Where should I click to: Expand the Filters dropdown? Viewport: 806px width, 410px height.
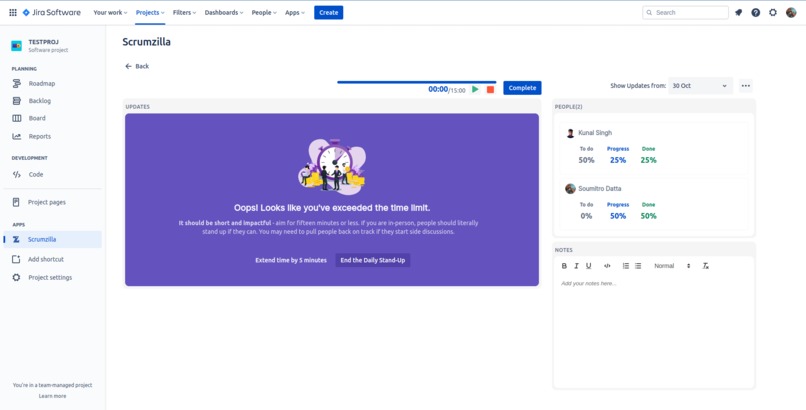click(185, 12)
